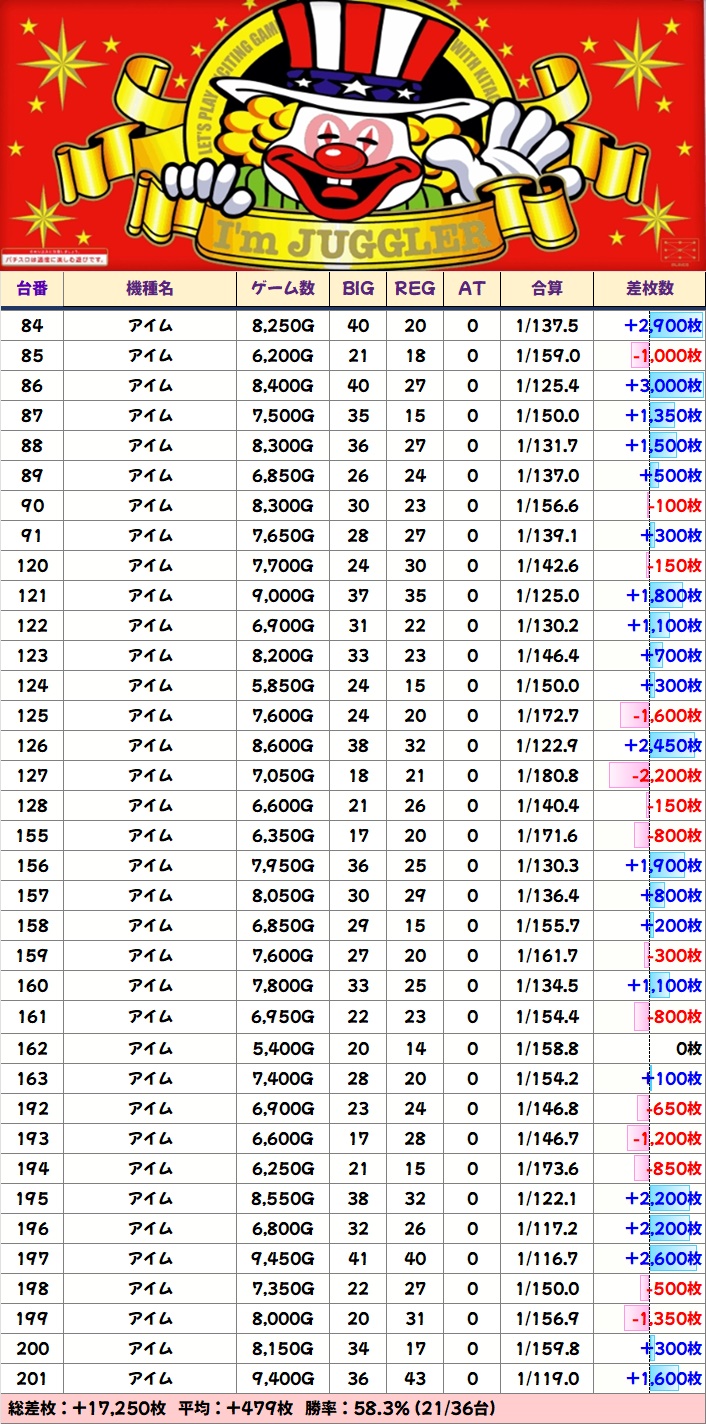The width and height of the screenshot is (706, 1424).
Task: Select machine number 200 cell
Action: pos(32,1349)
